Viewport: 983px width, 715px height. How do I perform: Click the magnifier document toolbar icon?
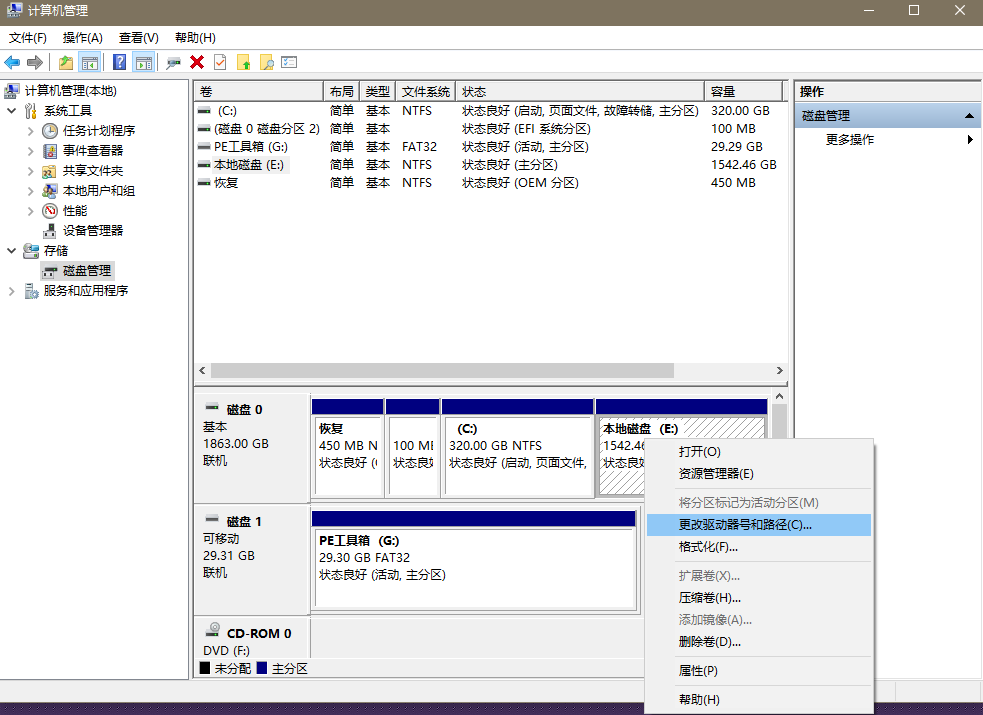[266, 63]
